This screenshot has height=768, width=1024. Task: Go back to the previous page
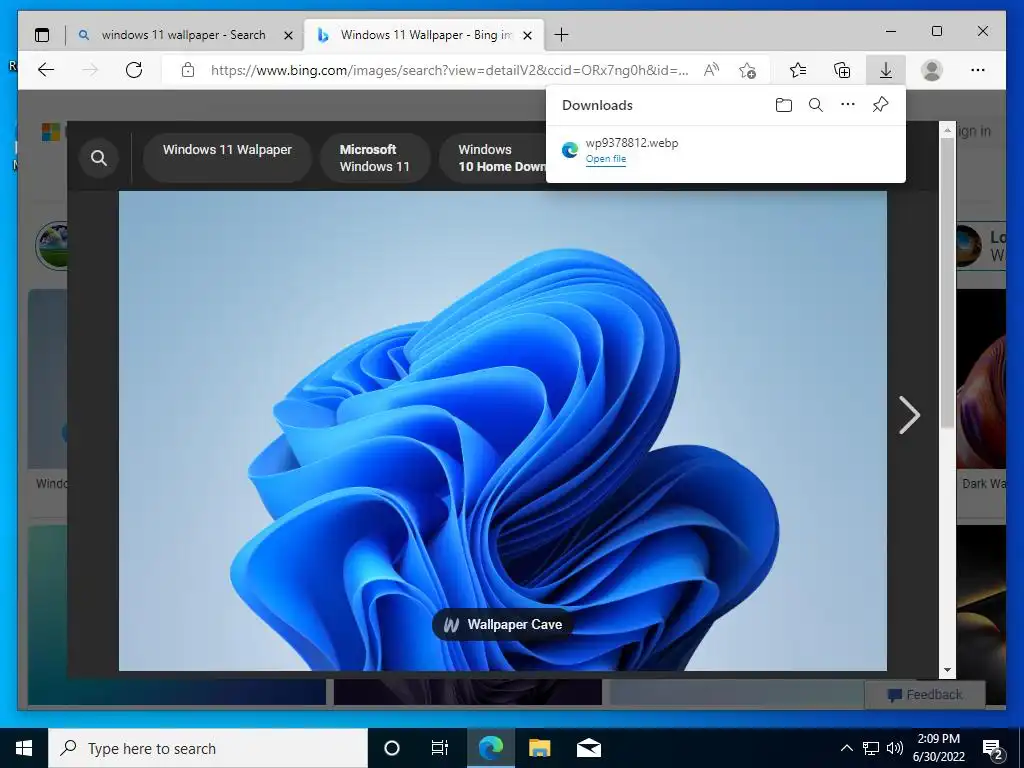46,70
